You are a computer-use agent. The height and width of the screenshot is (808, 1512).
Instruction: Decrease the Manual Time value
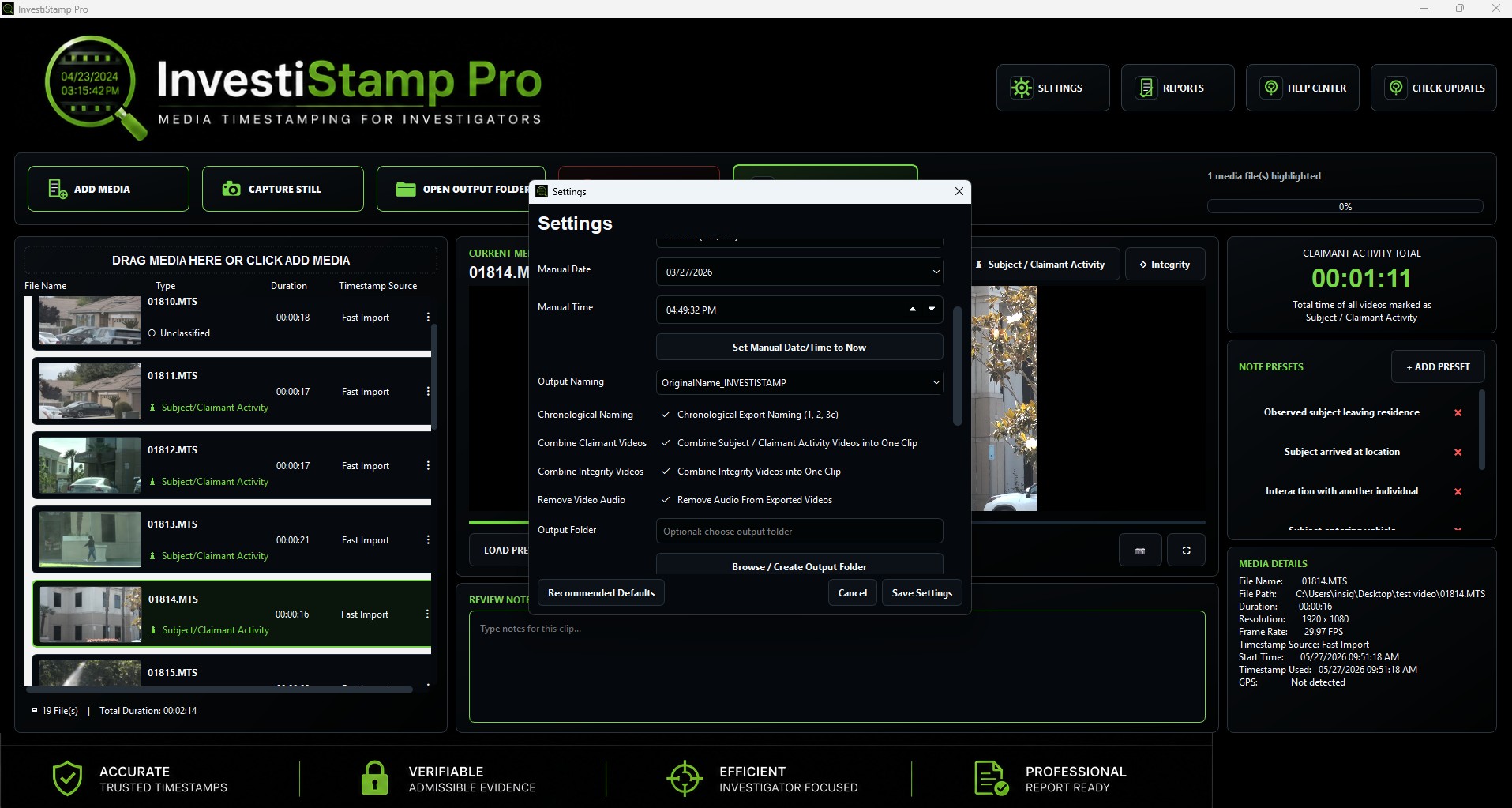coord(932,310)
